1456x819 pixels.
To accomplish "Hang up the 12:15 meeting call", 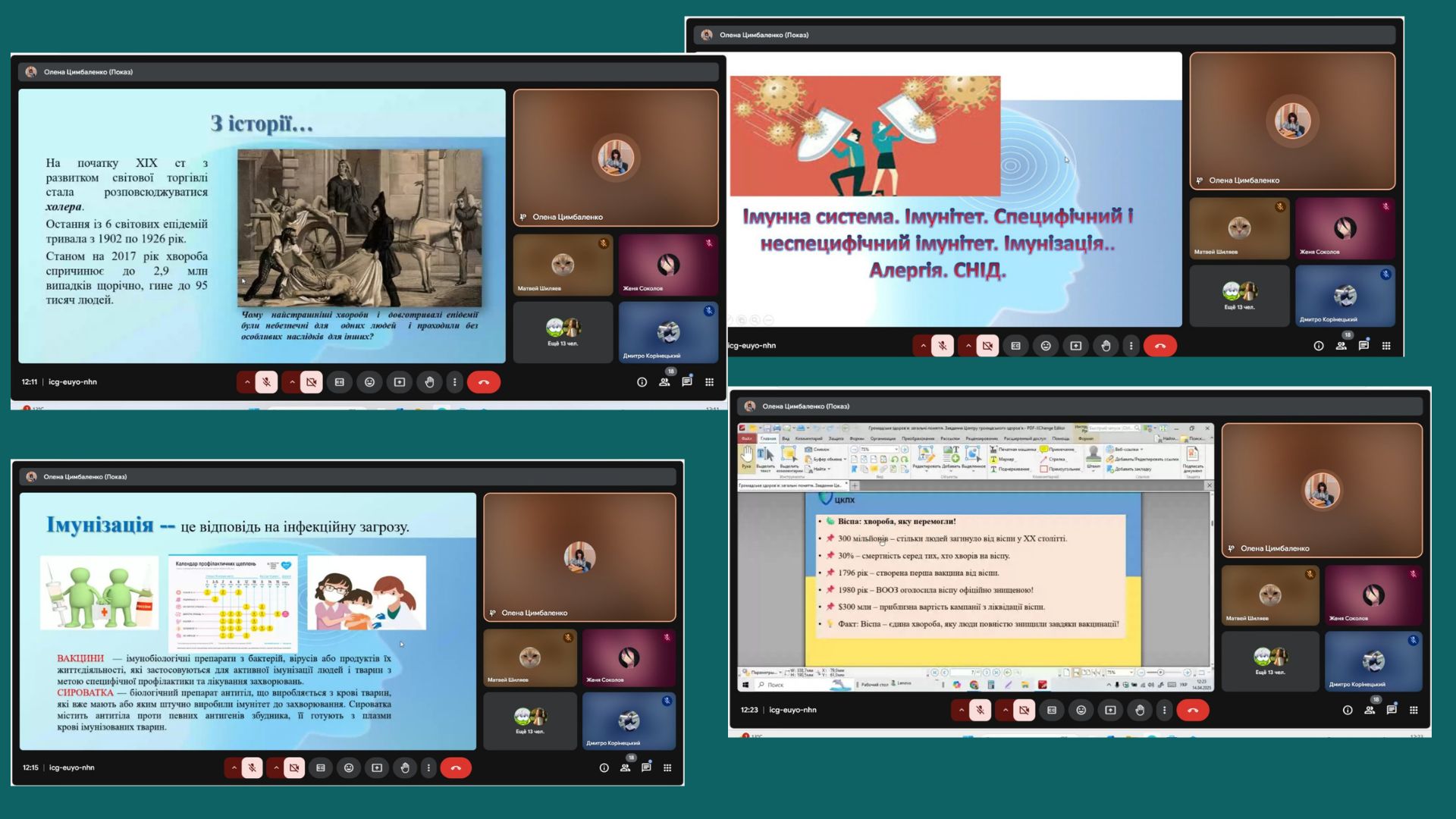I will 456,768.
